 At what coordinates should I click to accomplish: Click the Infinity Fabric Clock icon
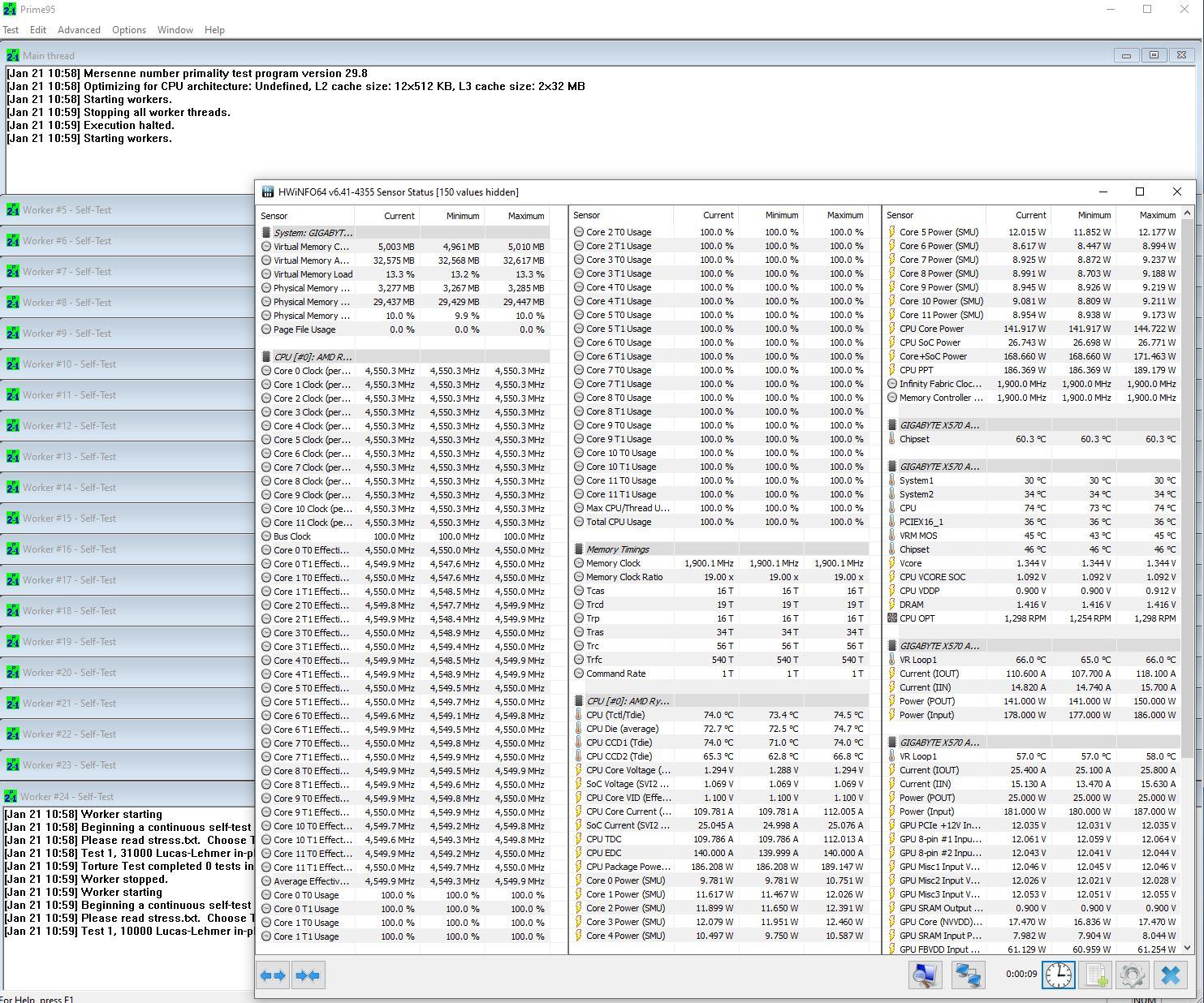pyautogui.click(x=892, y=384)
